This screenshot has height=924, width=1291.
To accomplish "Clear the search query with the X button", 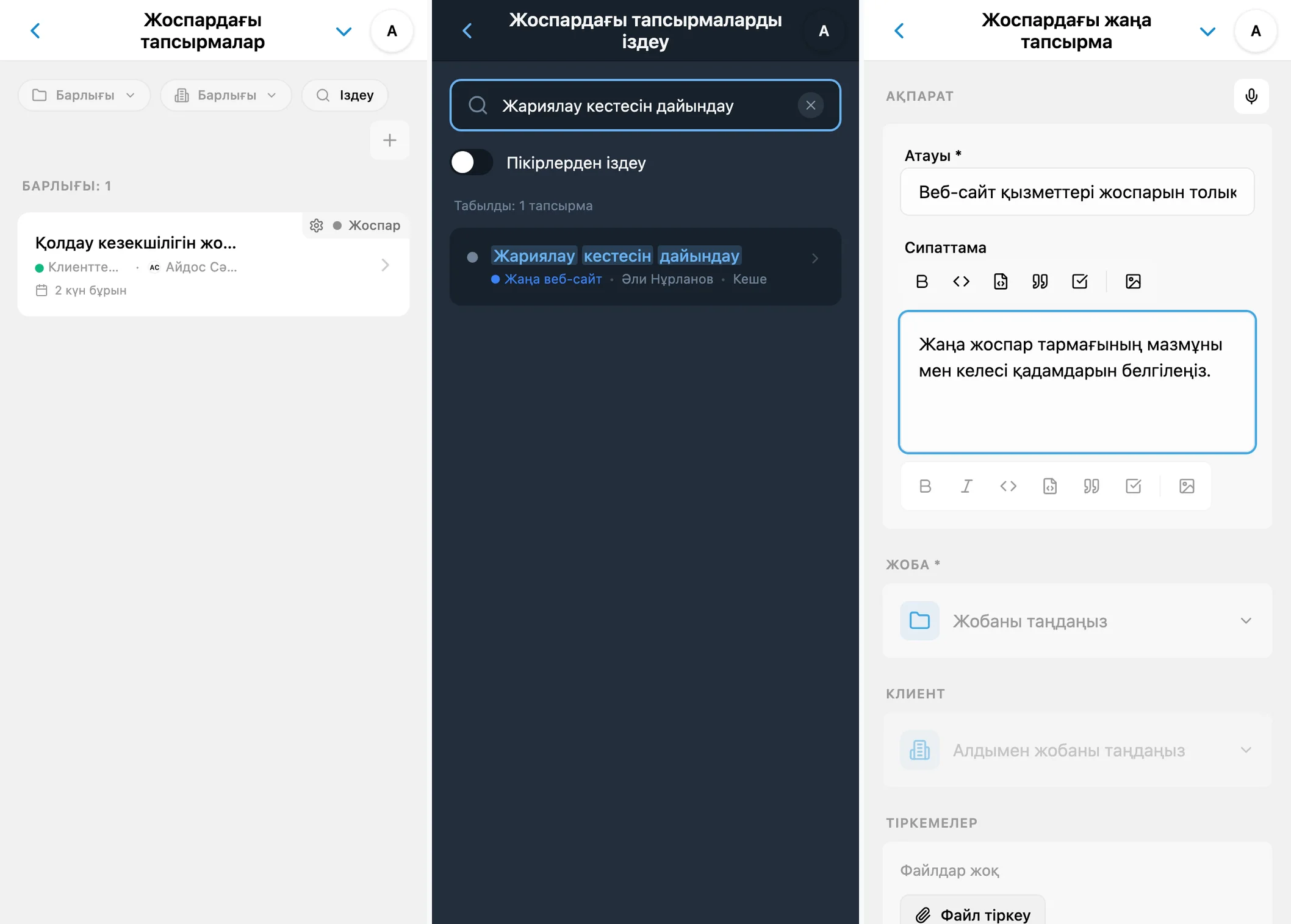I will (811, 106).
